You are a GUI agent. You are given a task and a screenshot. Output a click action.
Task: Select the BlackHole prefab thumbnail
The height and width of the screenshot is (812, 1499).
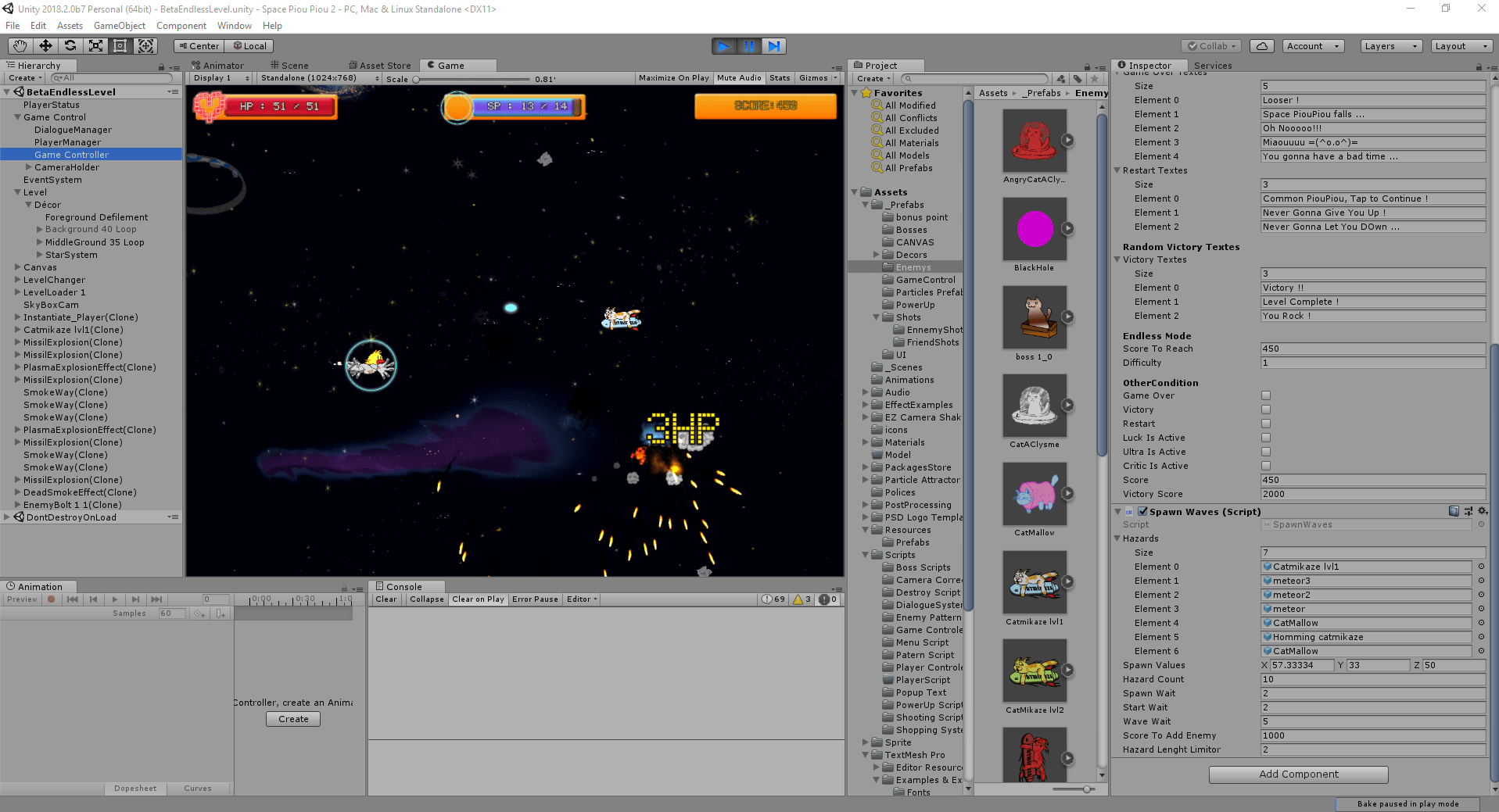(x=1035, y=229)
